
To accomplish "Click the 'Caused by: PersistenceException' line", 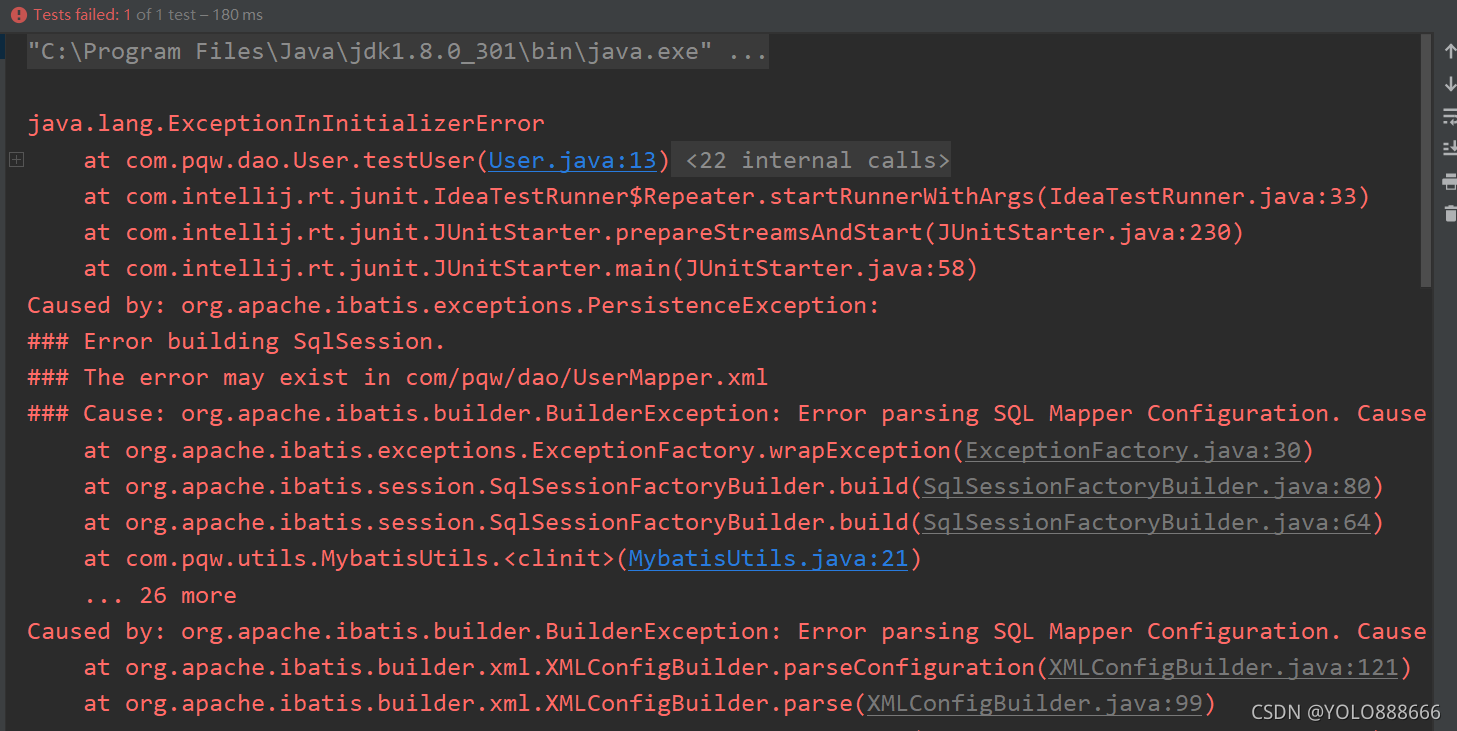I will (x=453, y=305).
